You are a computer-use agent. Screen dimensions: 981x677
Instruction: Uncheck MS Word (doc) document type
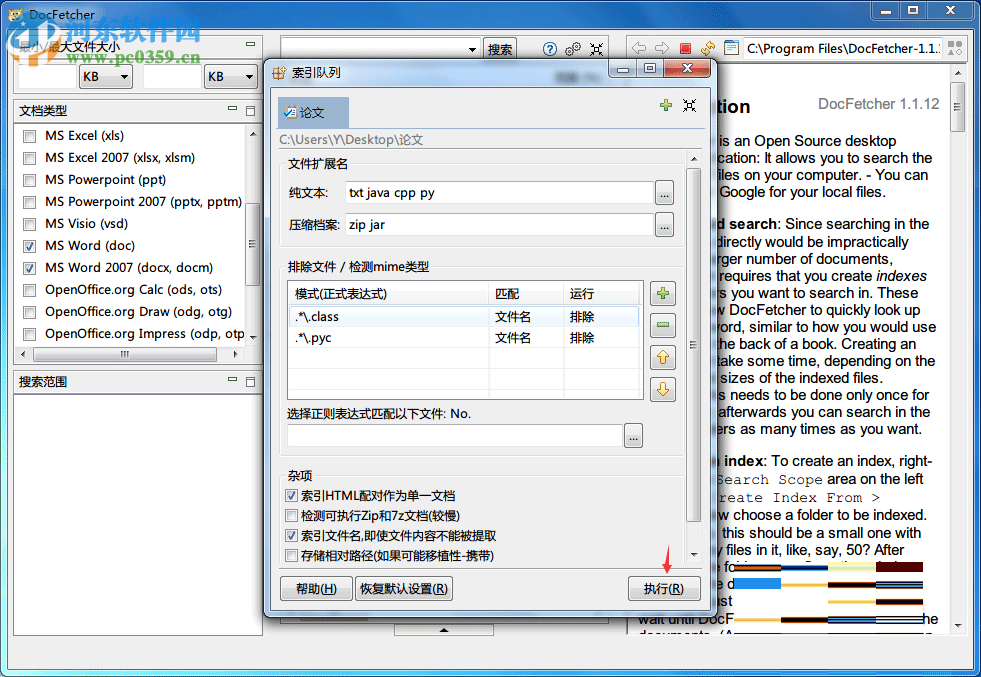[x=29, y=245]
